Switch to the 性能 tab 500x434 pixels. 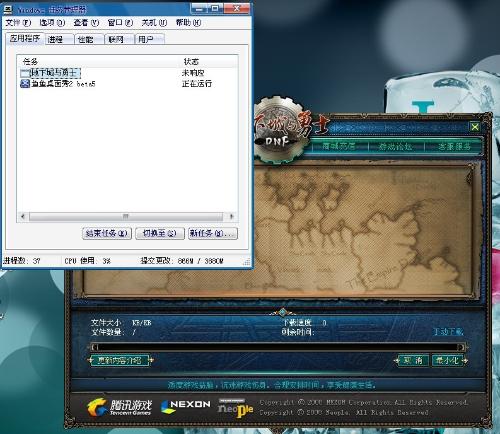[89, 39]
